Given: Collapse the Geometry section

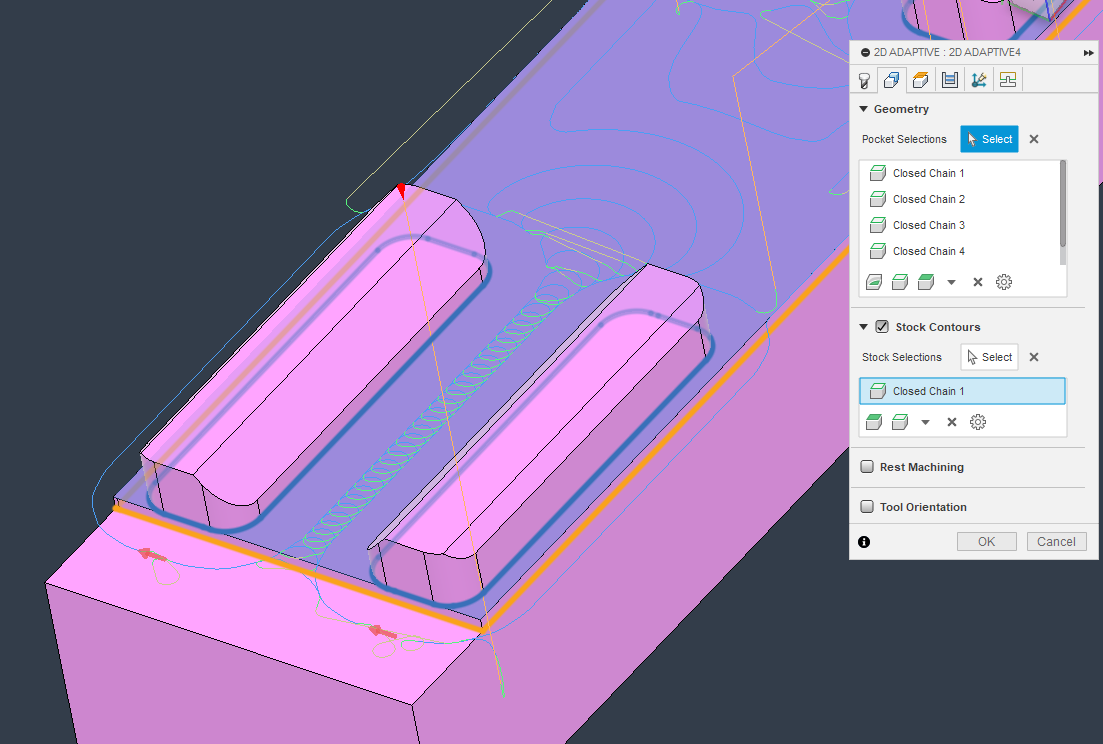Looking at the screenshot, I should 864,109.
